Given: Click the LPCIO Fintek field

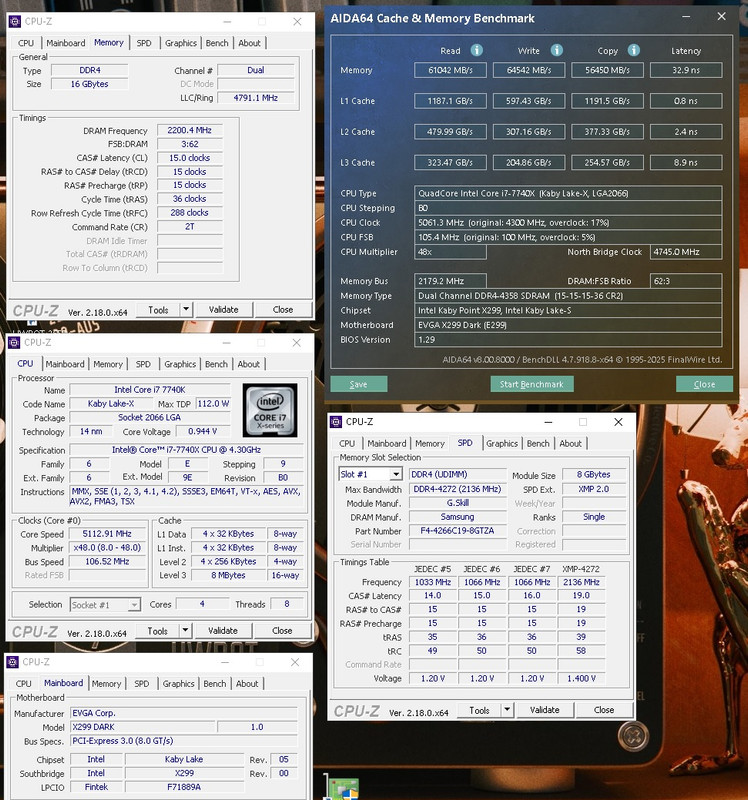Looking at the screenshot, I should (x=96, y=787).
